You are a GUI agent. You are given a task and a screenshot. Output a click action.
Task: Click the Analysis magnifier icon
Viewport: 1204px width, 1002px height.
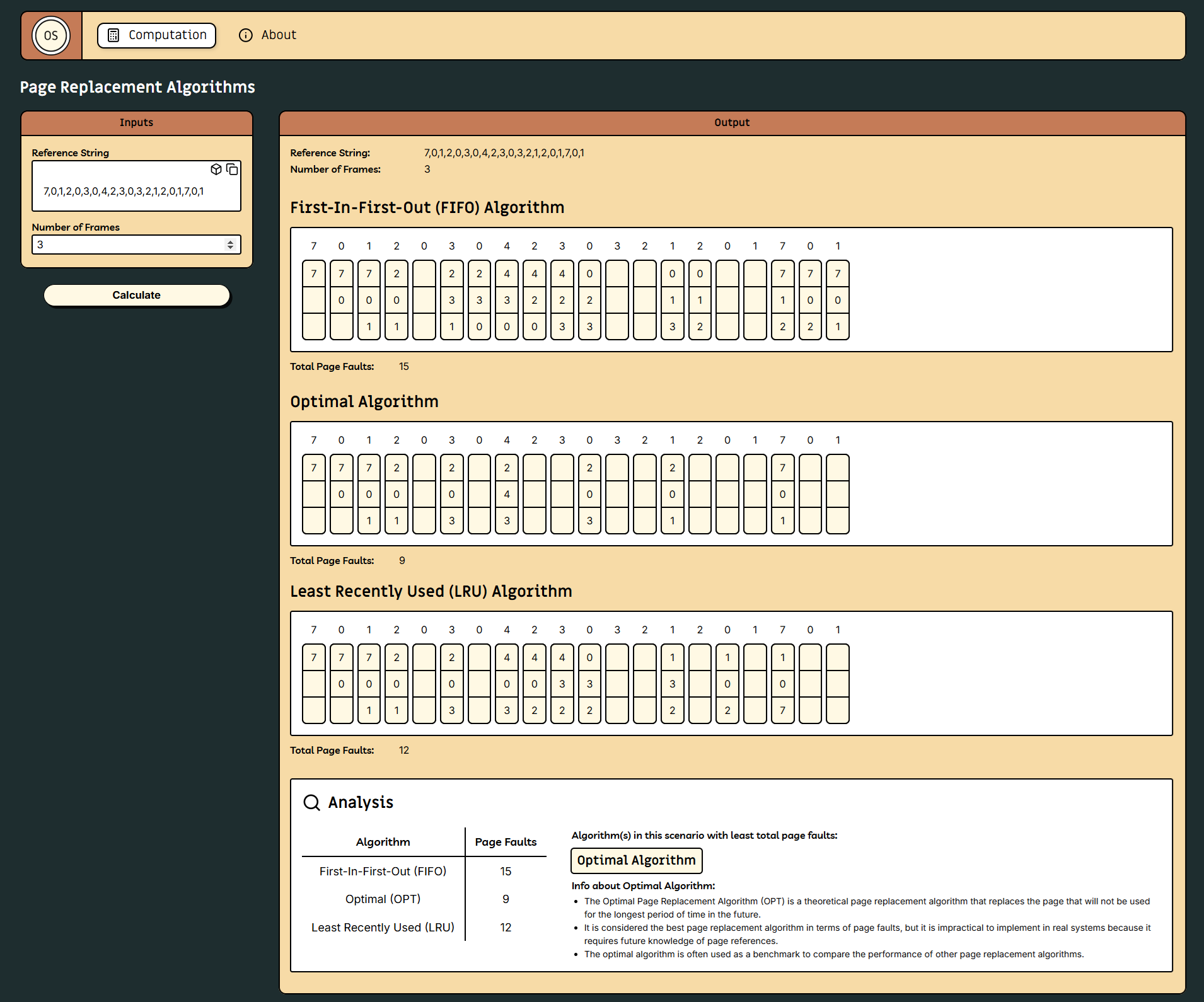311,802
